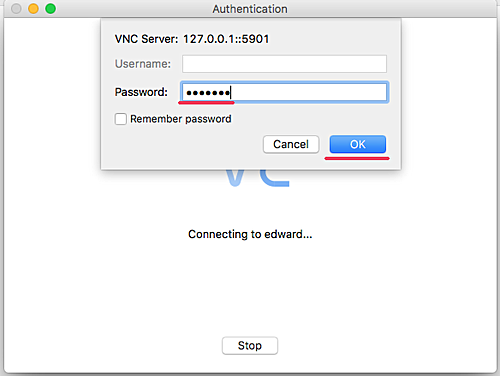Focus the Username input field
This screenshot has width=500, height=376.
point(284,64)
